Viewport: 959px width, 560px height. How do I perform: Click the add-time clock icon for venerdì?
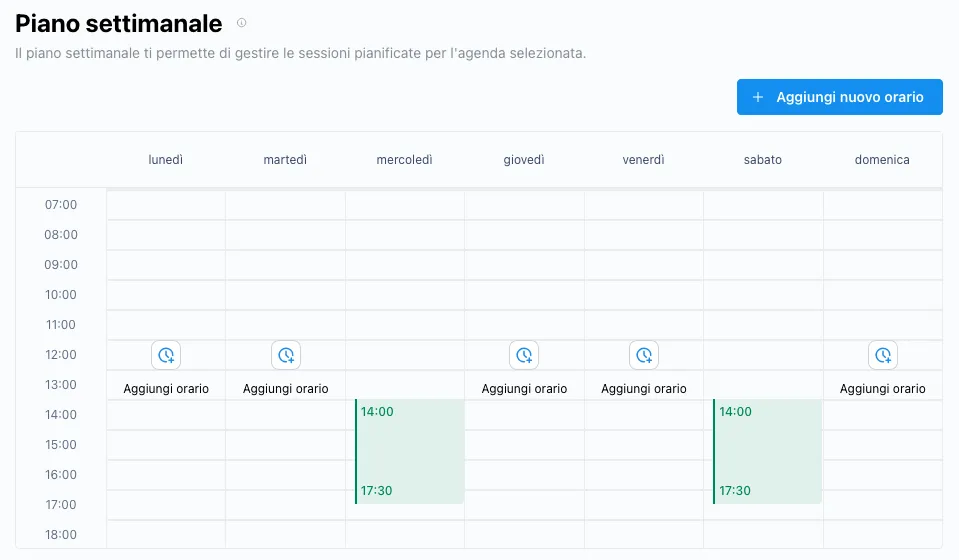pyautogui.click(x=644, y=355)
